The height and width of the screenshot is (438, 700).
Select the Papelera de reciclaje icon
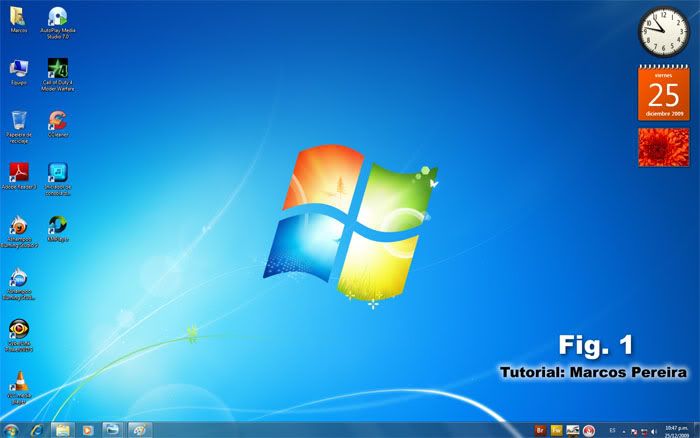19,127
